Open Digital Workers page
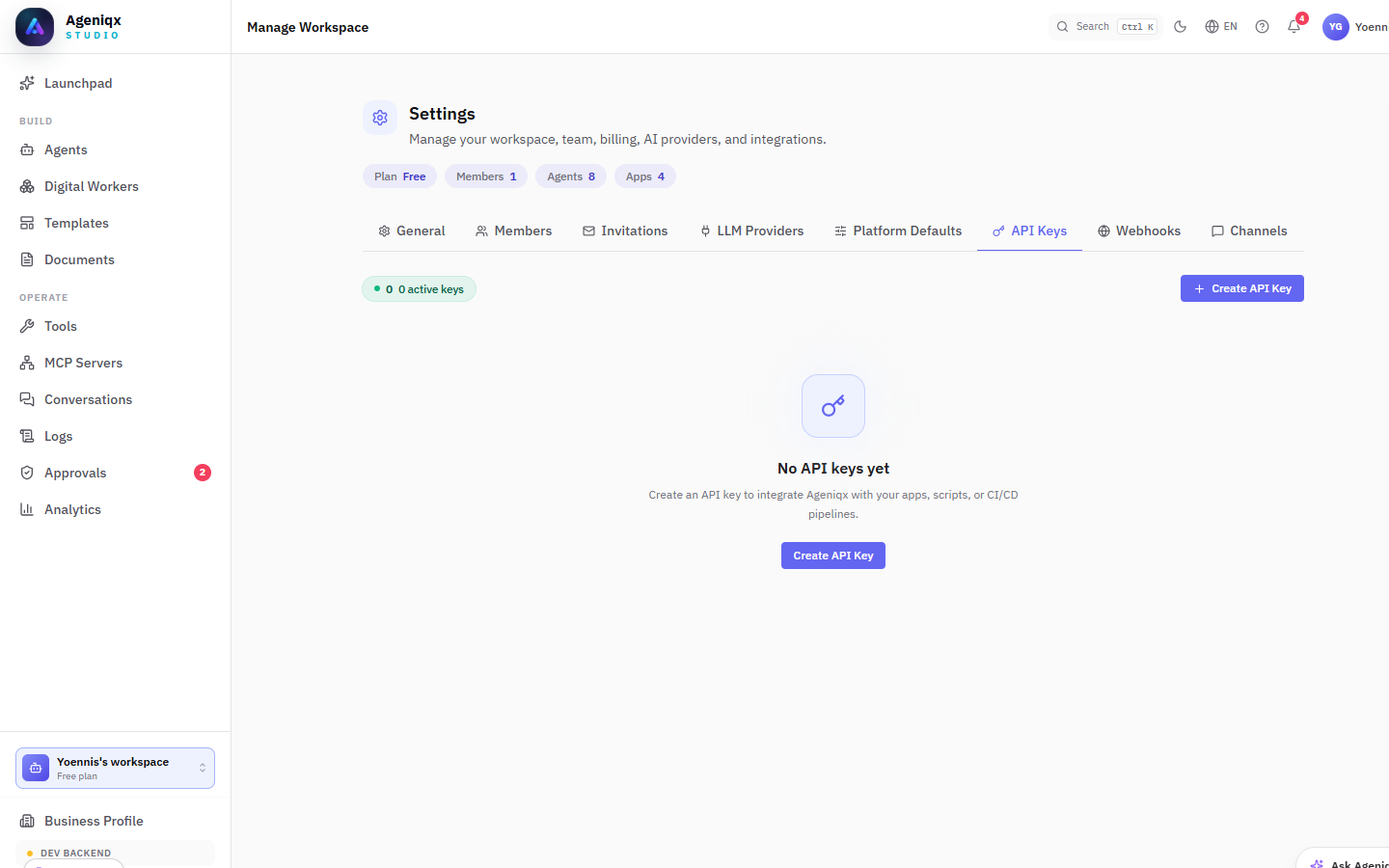 (x=116, y=186)
